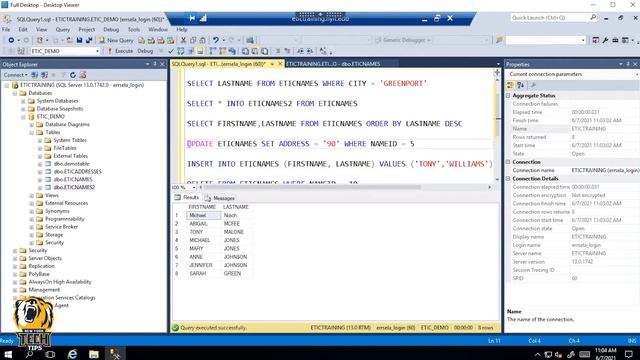Click the Cut scissors icon
Viewport: 640px width, 360px height.
[183, 40]
